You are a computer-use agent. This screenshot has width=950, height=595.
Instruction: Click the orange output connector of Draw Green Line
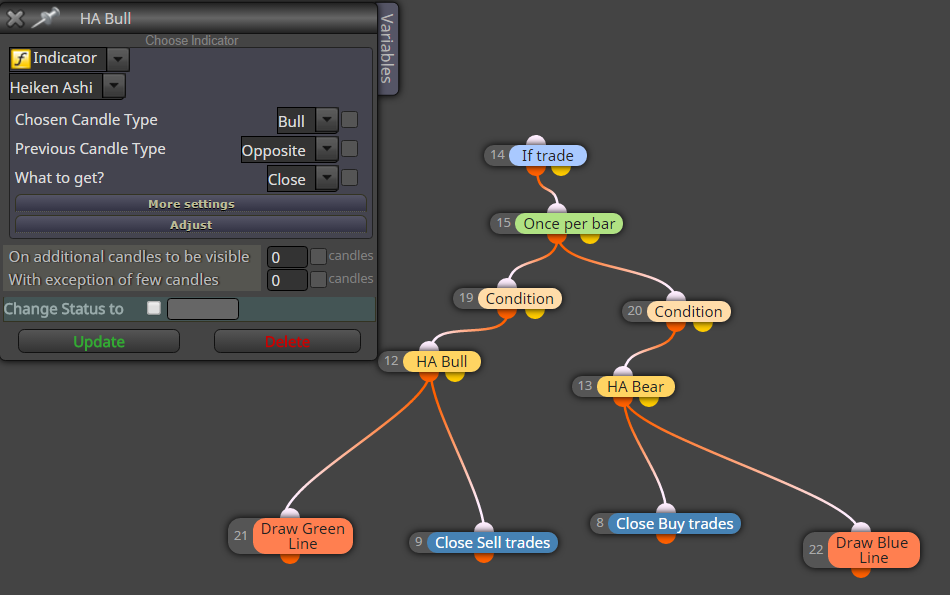click(290, 557)
